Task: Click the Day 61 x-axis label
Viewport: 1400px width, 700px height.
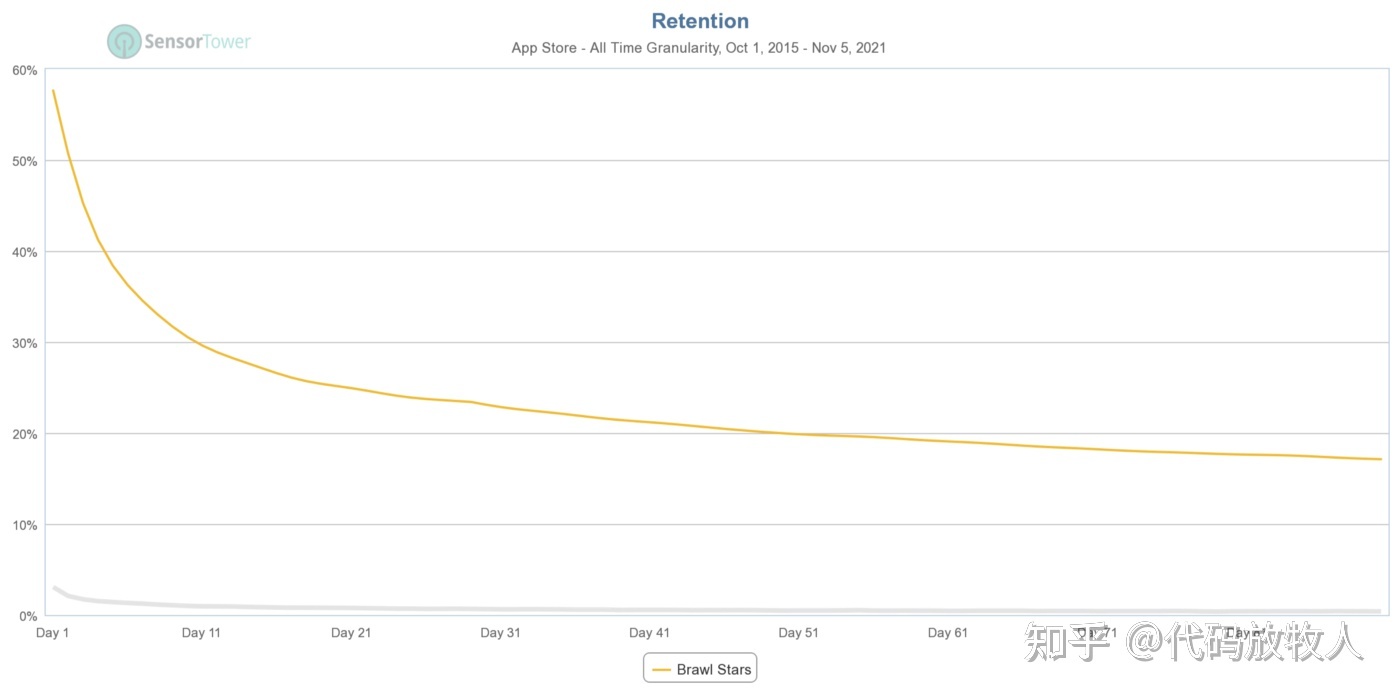Action: point(947,633)
